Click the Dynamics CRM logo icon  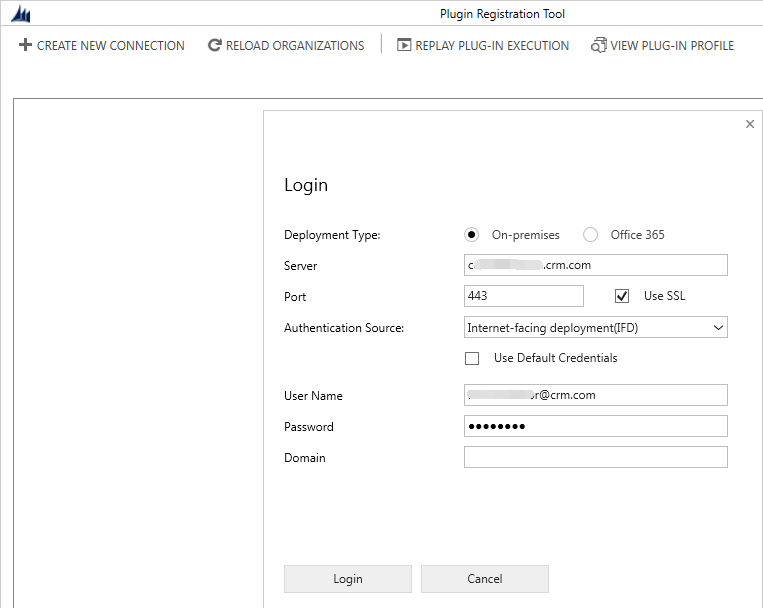click(21, 14)
